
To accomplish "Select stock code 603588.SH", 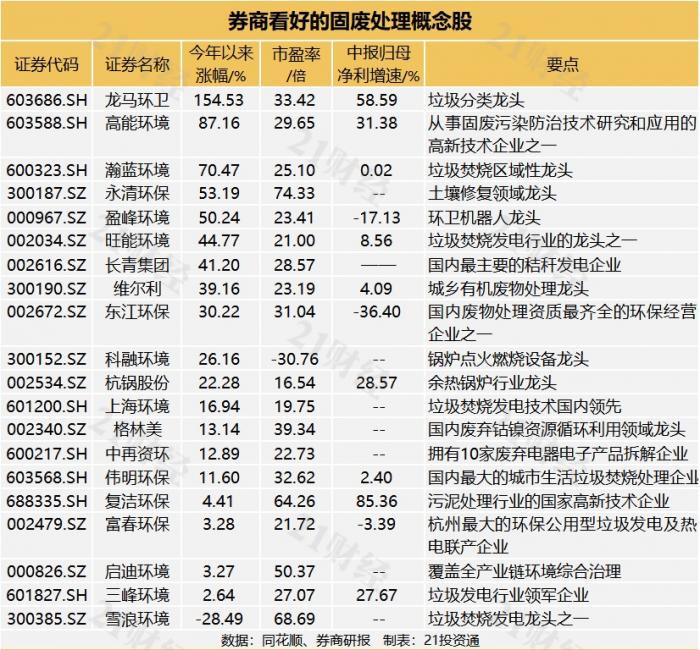I will click(46, 123).
